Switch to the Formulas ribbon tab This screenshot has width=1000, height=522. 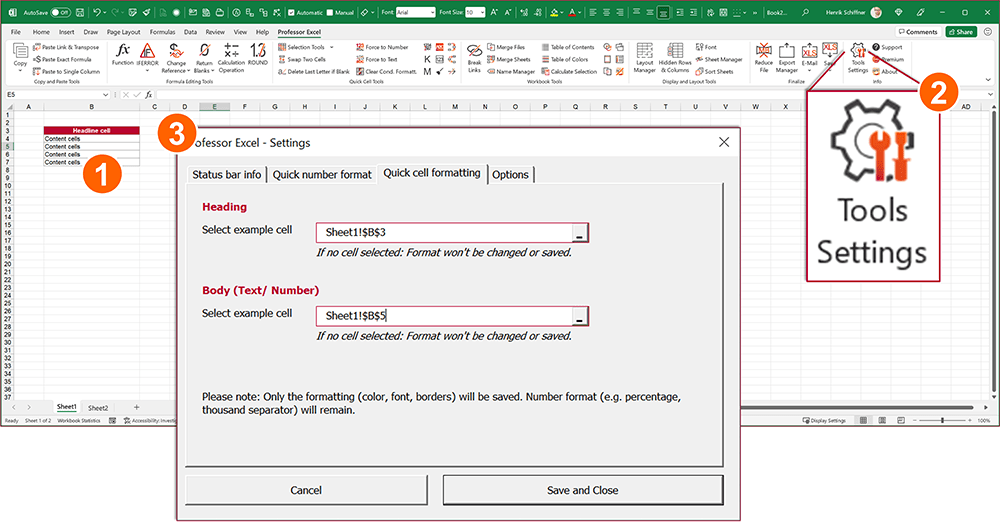(x=163, y=32)
